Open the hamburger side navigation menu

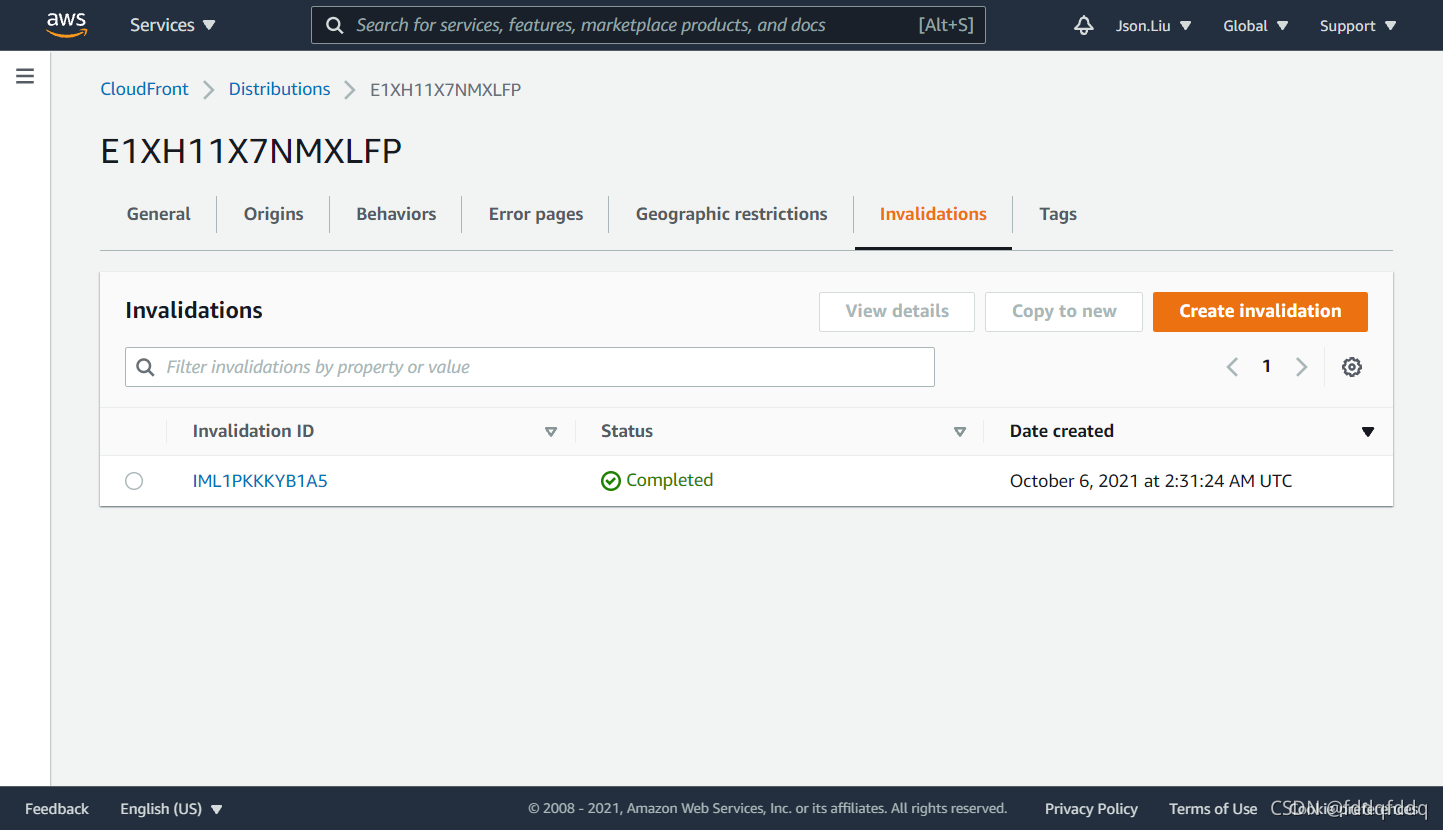pyautogui.click(x=25, y=76)
